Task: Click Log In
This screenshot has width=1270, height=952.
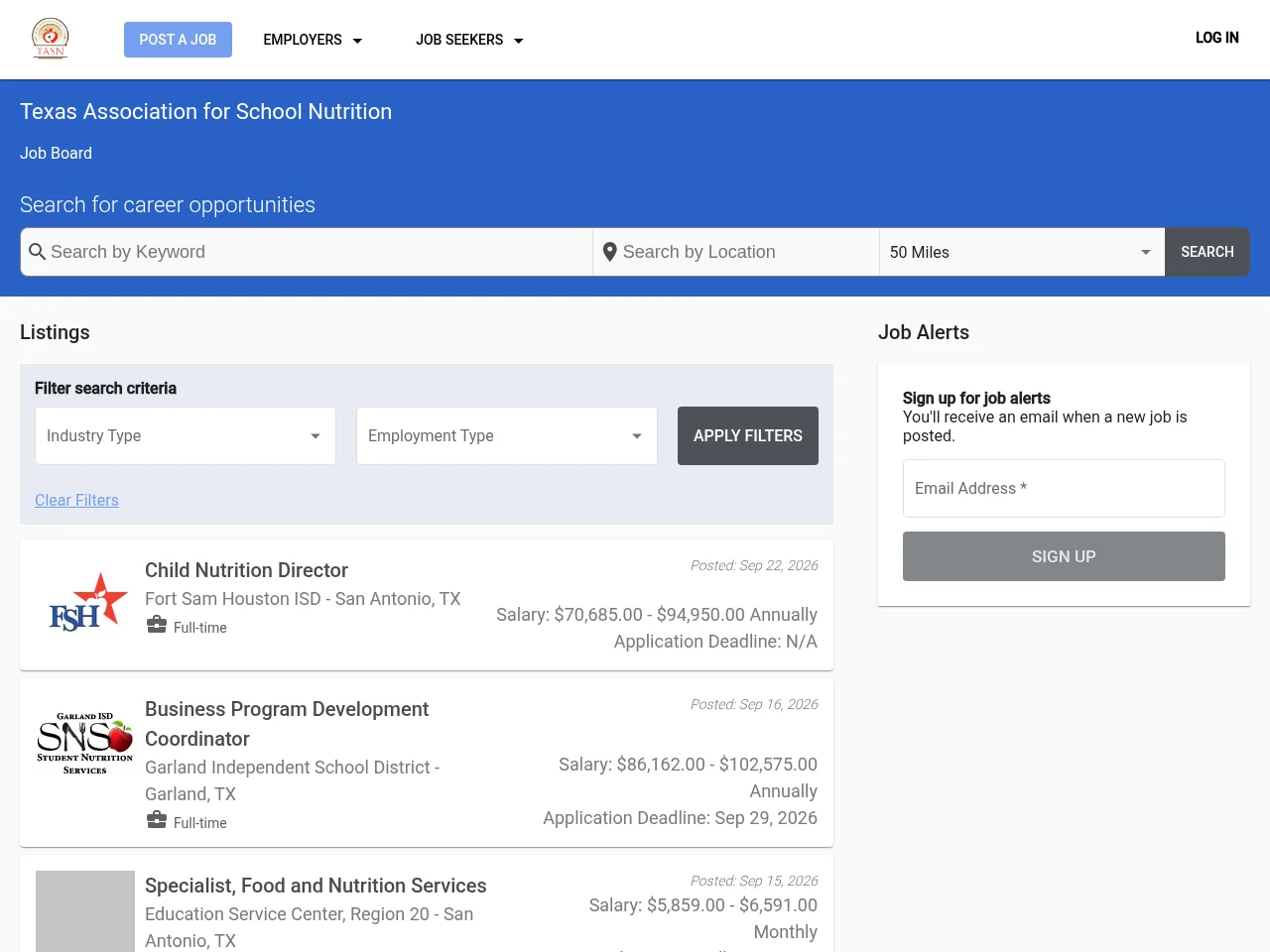Action: (x=1217, y=38)
